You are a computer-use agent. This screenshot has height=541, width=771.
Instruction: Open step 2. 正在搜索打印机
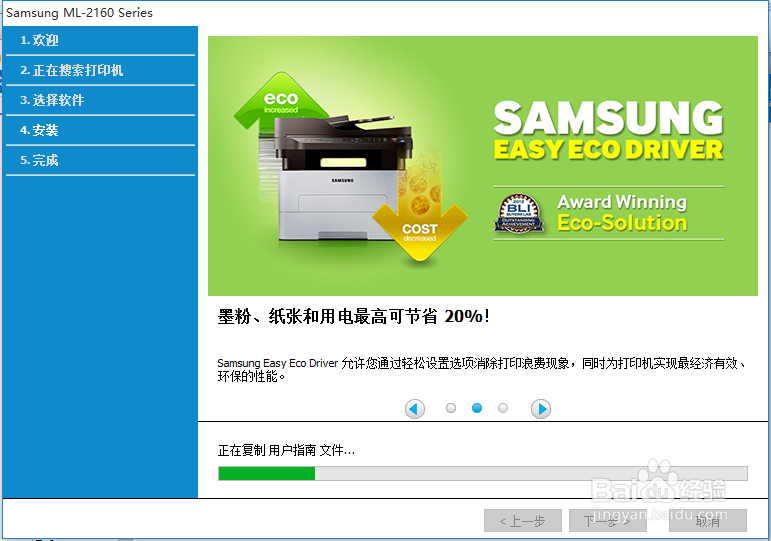[x=100, y=70]
